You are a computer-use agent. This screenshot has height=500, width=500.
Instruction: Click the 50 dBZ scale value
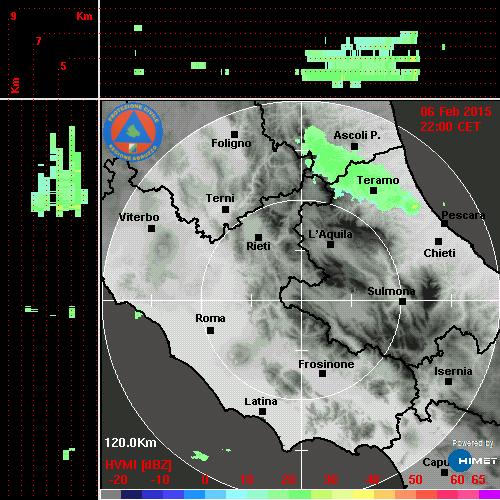coord(415,480)
